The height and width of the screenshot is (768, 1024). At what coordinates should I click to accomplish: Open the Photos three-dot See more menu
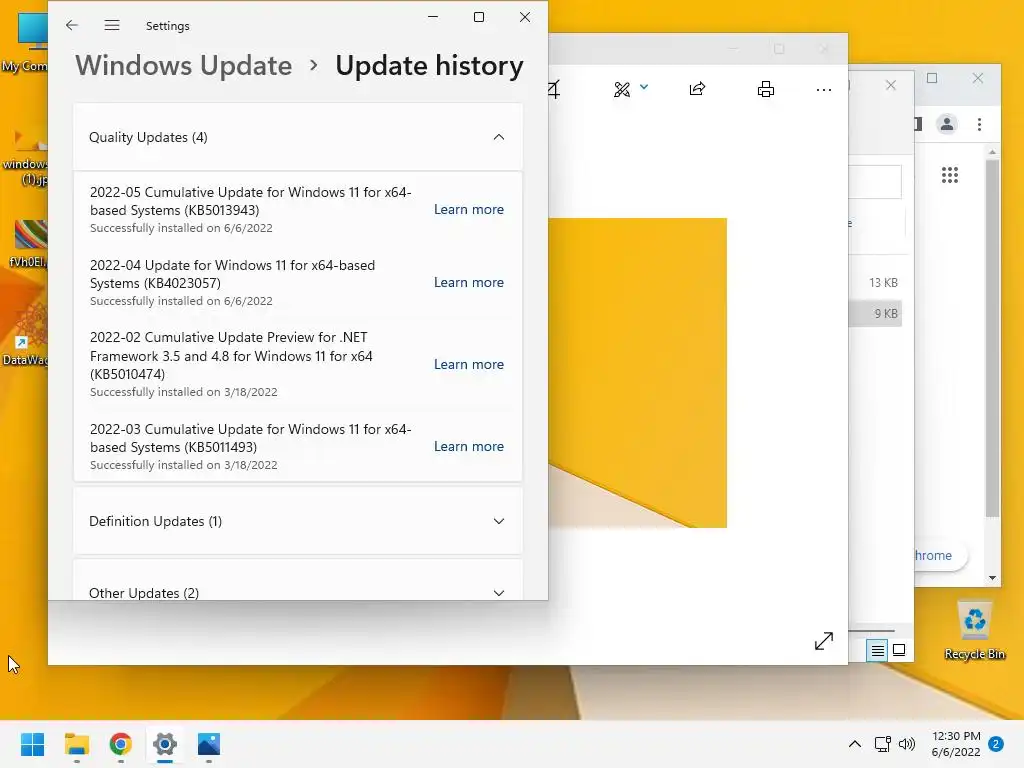tap(824, 89)
